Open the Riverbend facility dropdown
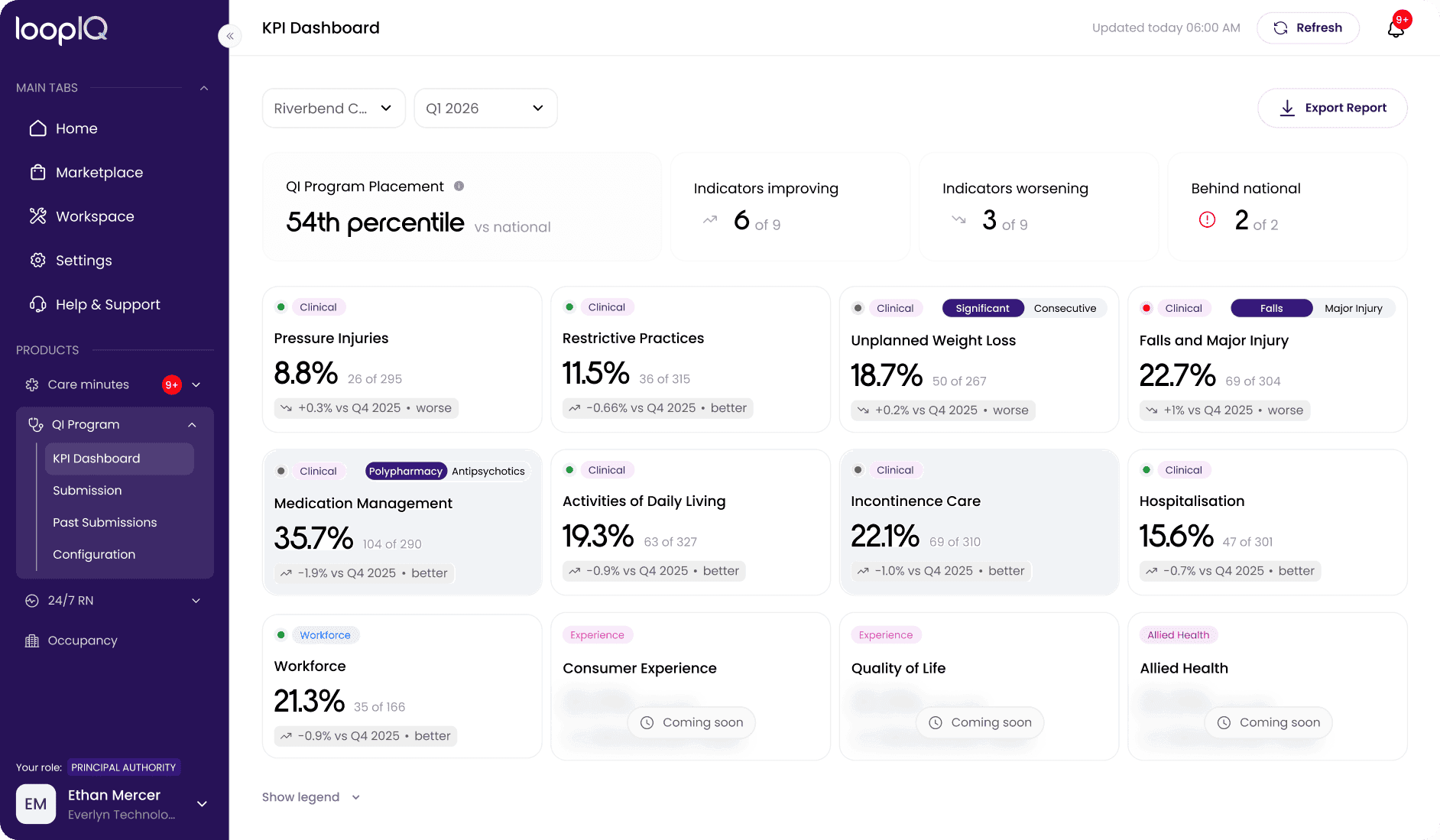Screen dimensions: 1440x840 coord(333,109)
